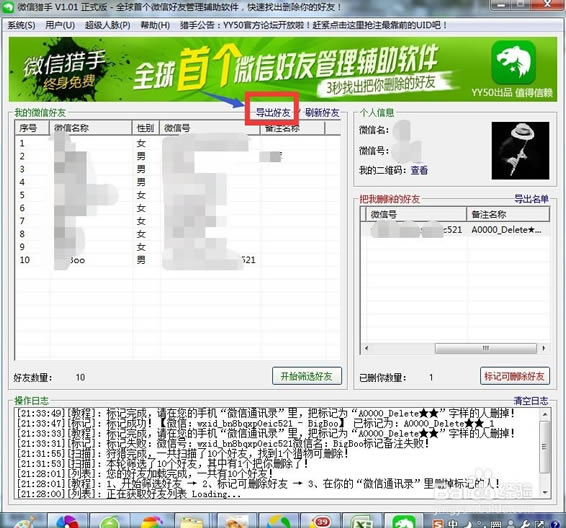Click the 导出名单 link
Screen dimensions: 566x528
[531, 198]
